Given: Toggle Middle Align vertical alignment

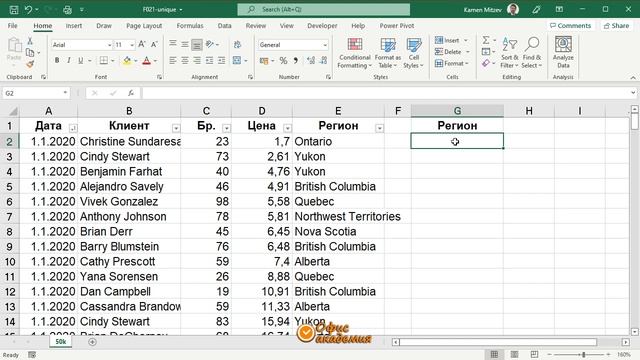Looking at the screenshot, I should click(x=185, y=44).
